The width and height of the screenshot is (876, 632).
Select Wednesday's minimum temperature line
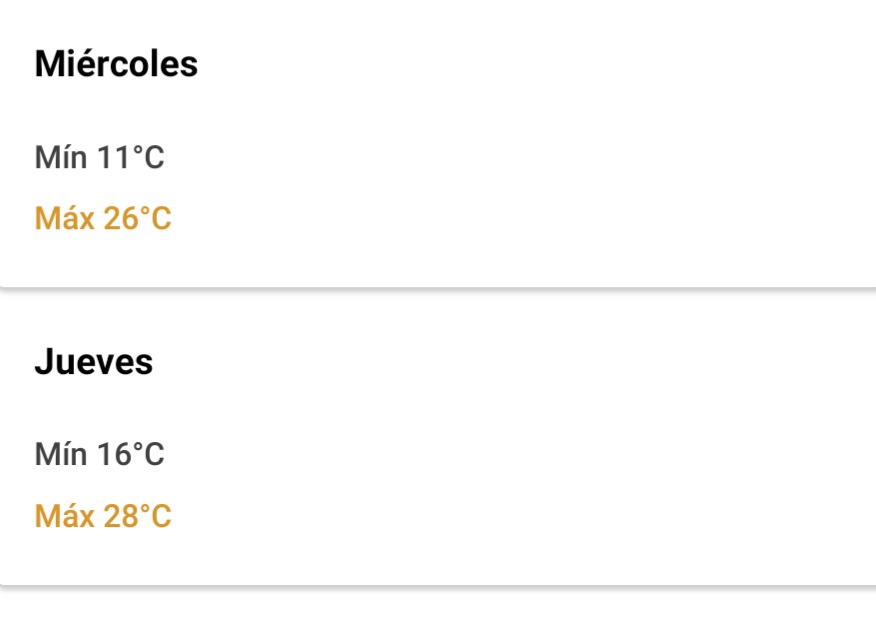point(100,158)
